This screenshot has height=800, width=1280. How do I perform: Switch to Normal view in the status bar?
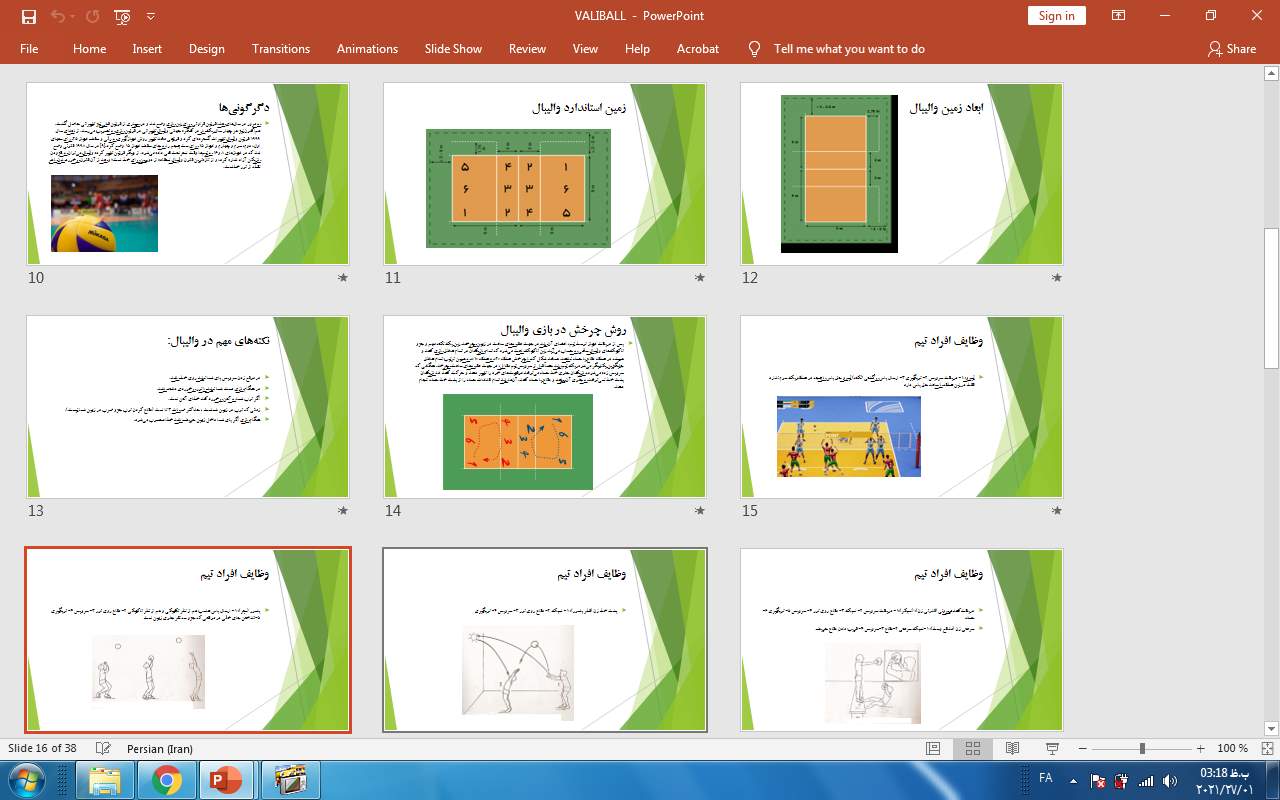[932, 748]
